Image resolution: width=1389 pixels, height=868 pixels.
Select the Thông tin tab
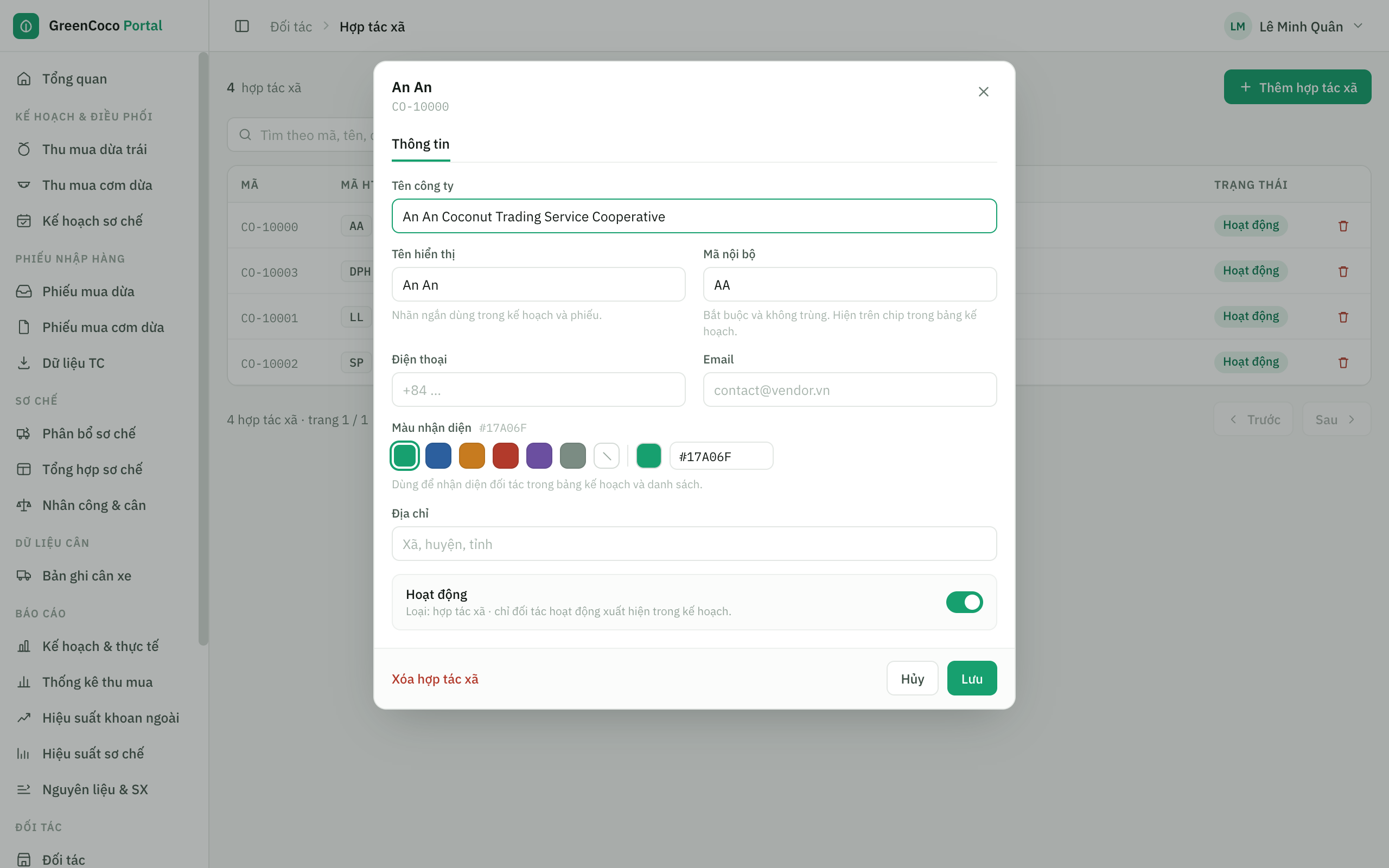pos(420,144)
